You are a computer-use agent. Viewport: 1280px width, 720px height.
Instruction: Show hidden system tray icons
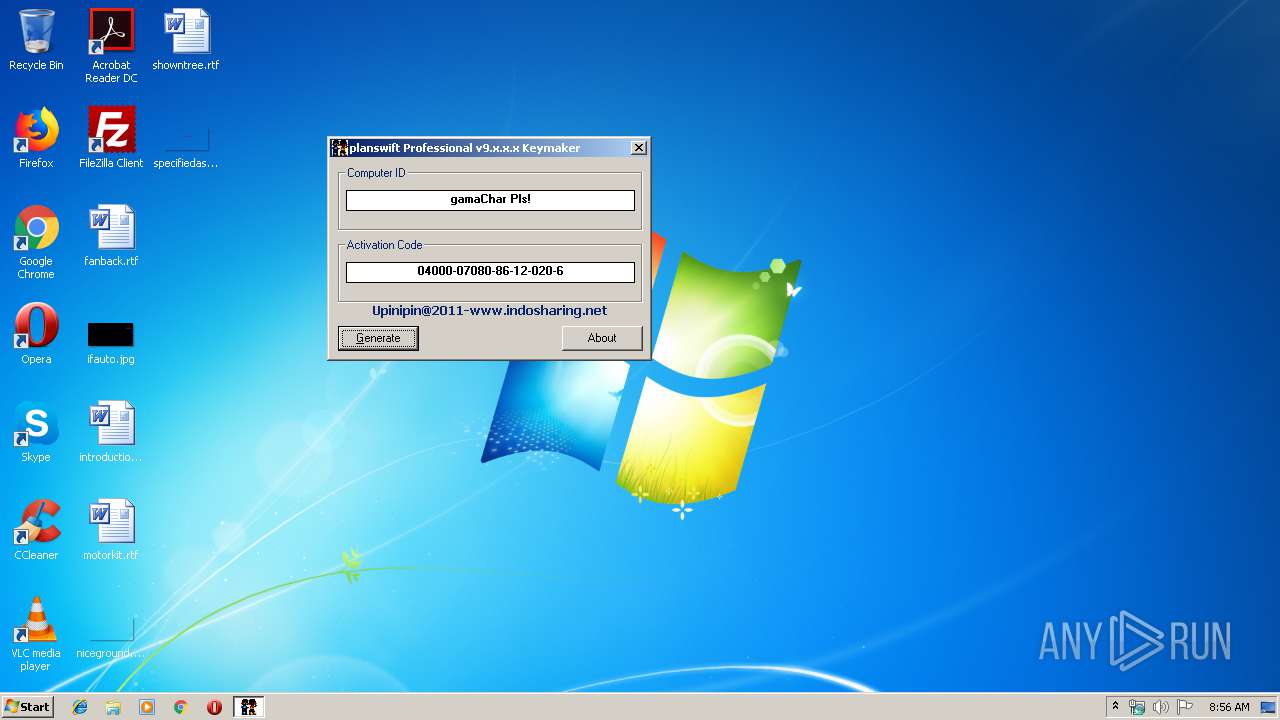pos(1115,707)
